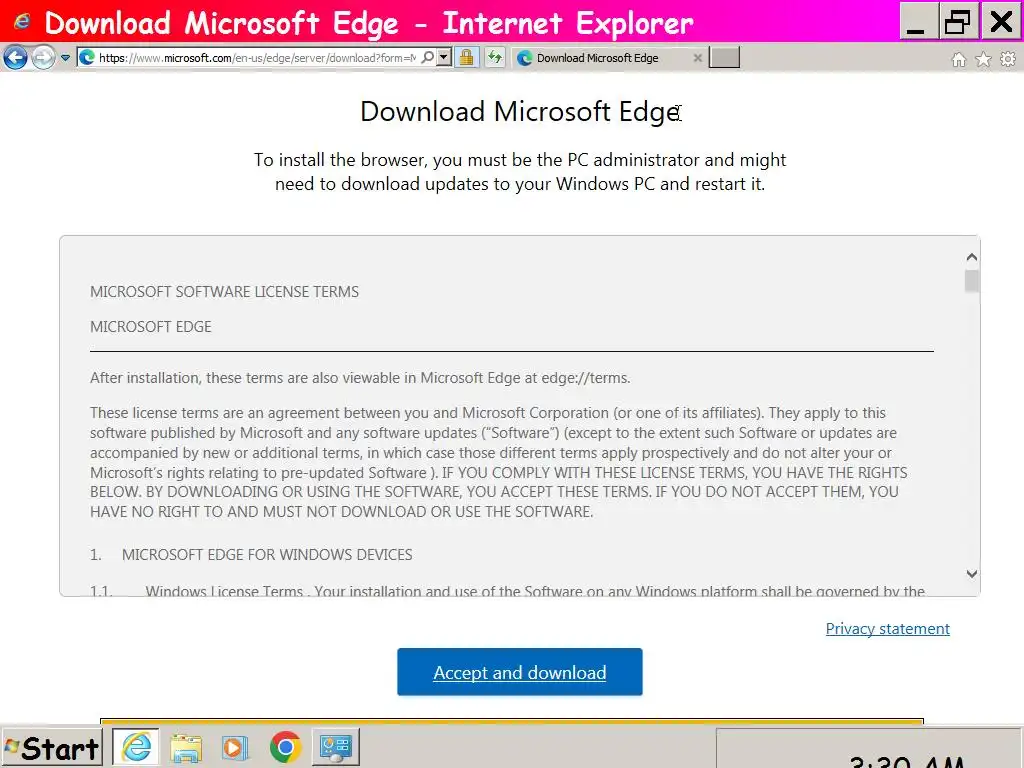Open Tools with the gear icon
This screenshot has width=1024, height=768.
[1008, 59]
